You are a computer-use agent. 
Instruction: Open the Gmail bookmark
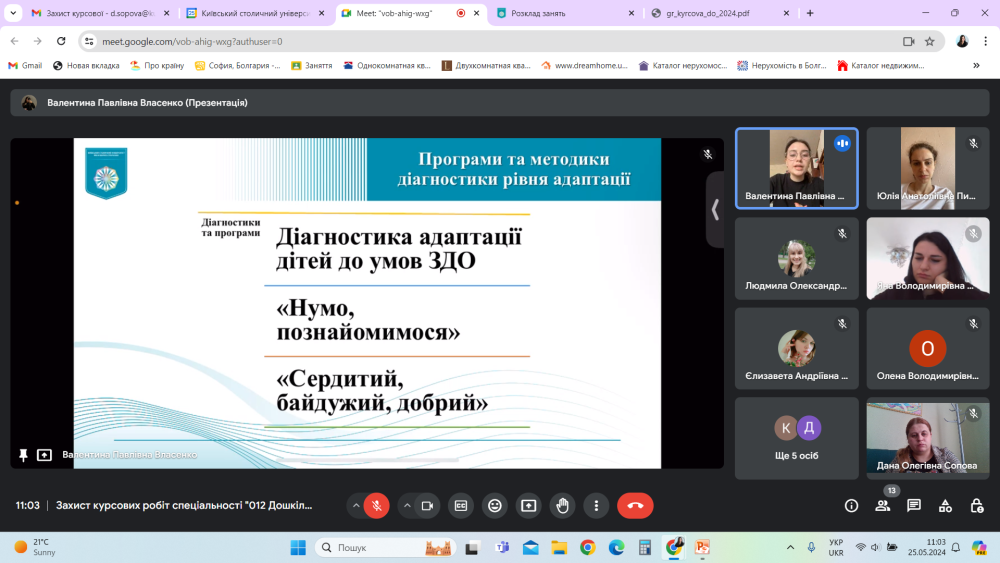(x=25, y=65)
